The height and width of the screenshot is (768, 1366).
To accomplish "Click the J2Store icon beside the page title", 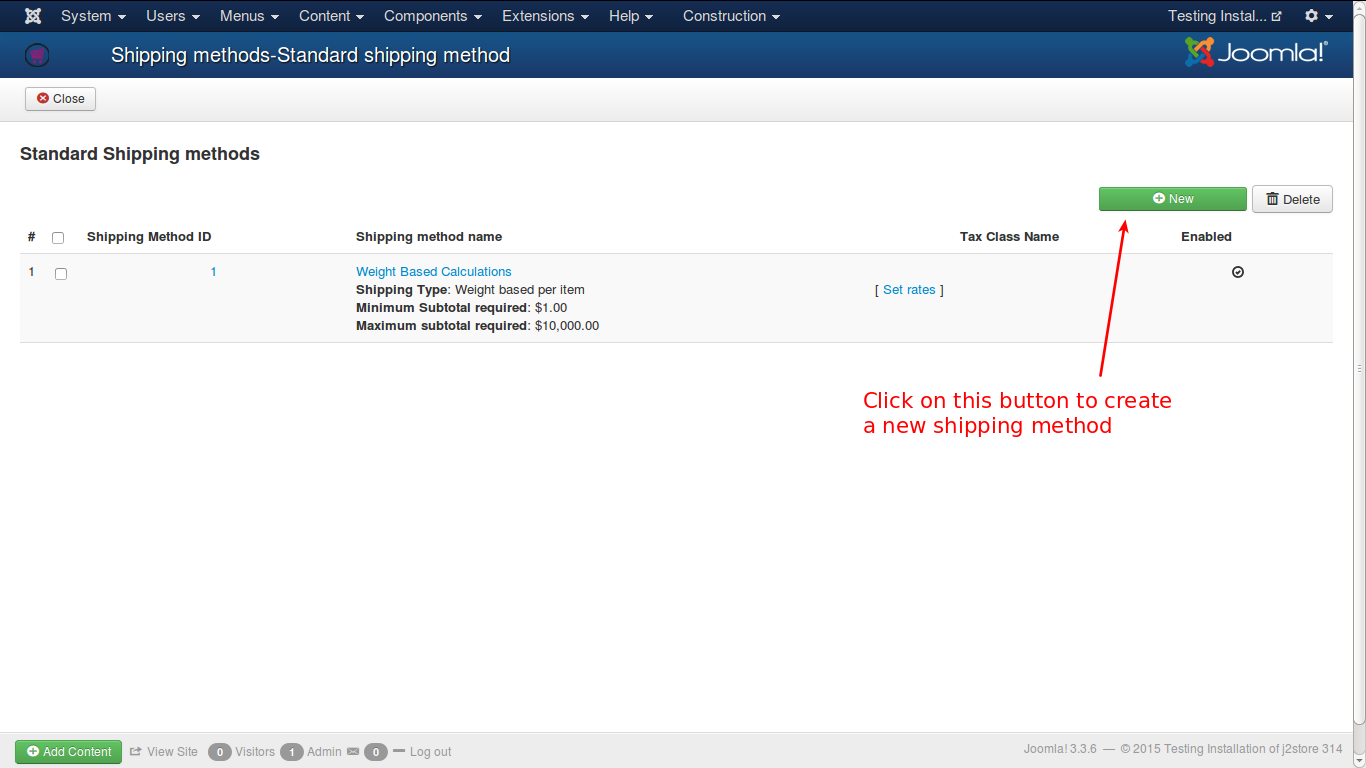I will 37,55.
